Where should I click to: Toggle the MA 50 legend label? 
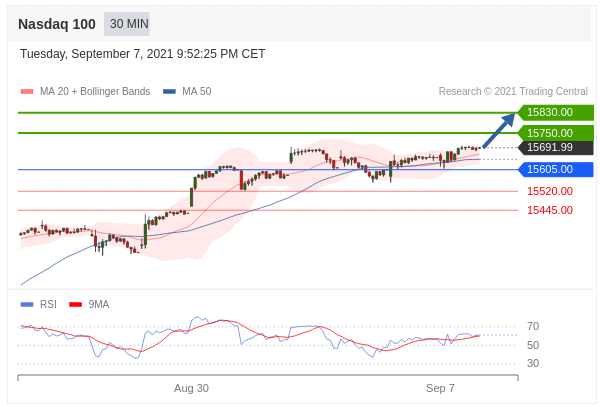pos(196,92)
